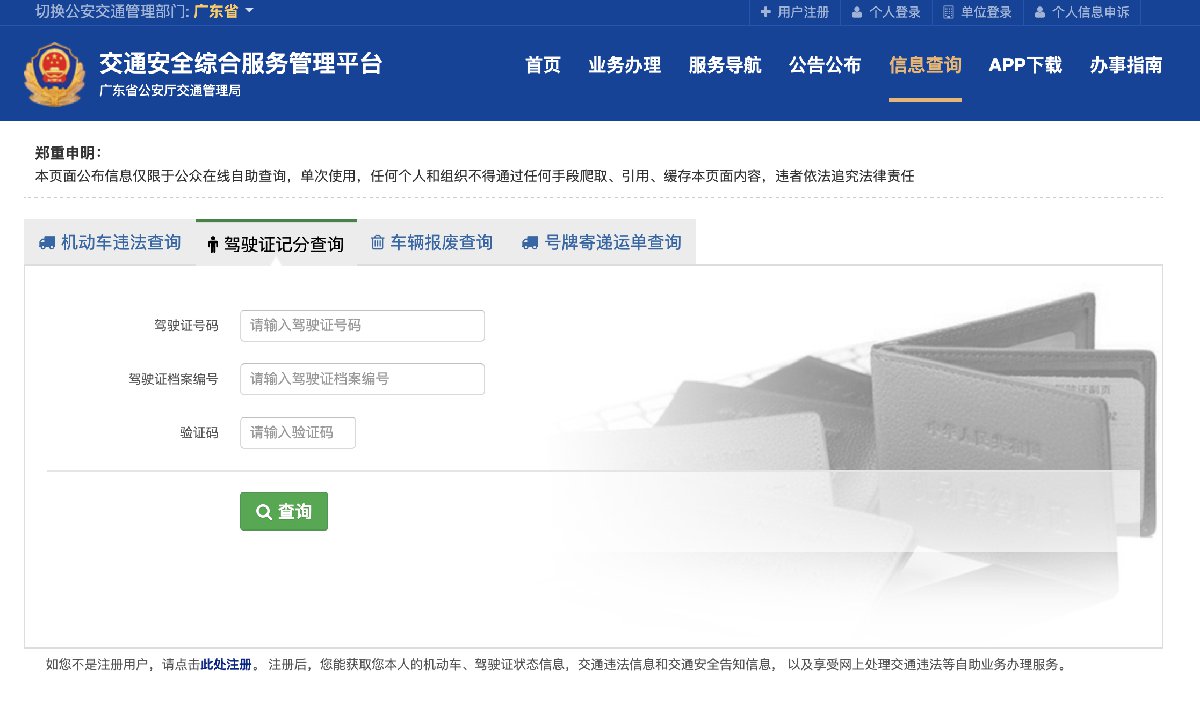Select 信息查询 in the navigation bar
This screenshot has width=1200, height=707.
[925, 65]
